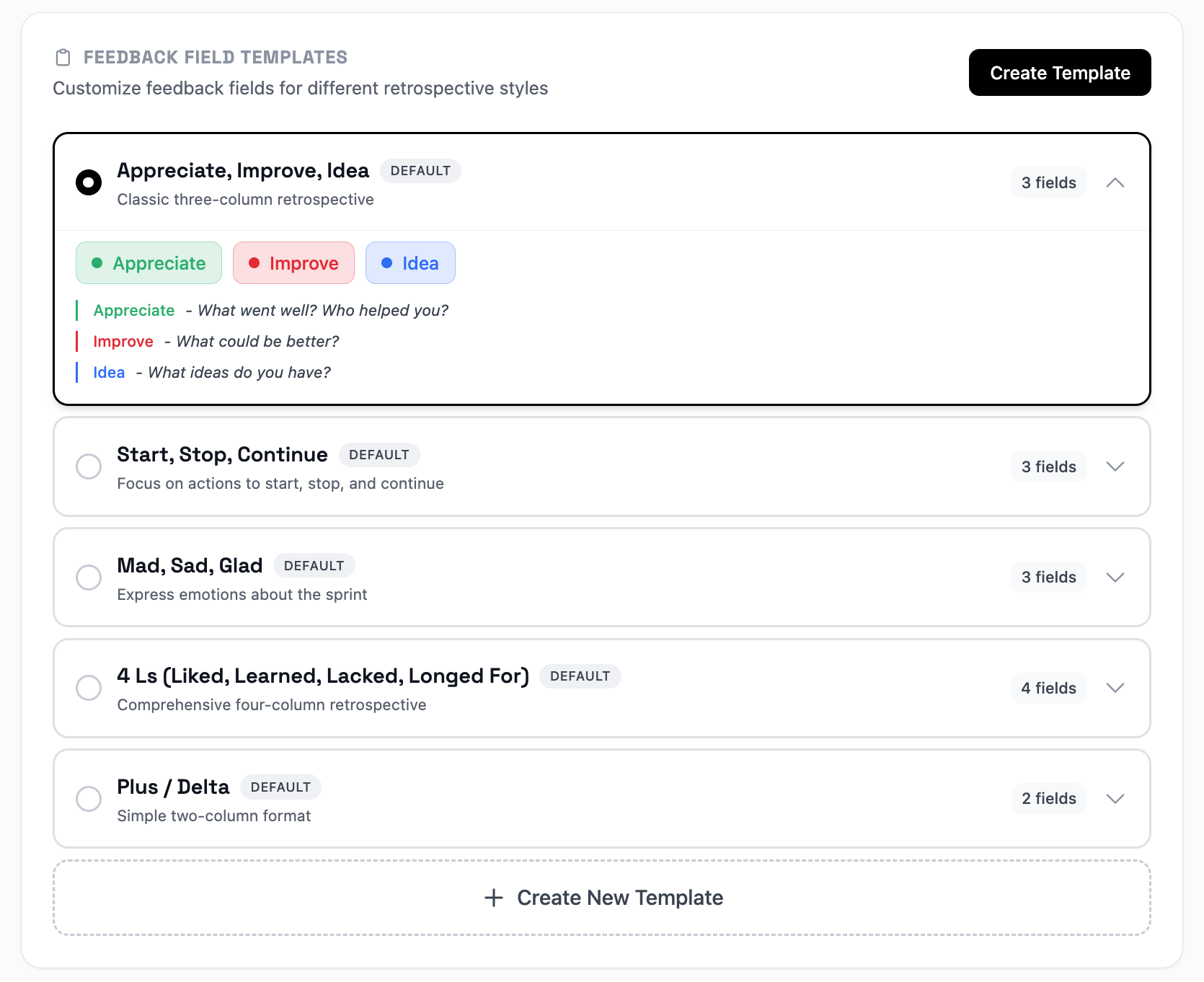1204x982 pixels.
Task: Select the Plus / Delta radio button
Action: coord(89,799)
